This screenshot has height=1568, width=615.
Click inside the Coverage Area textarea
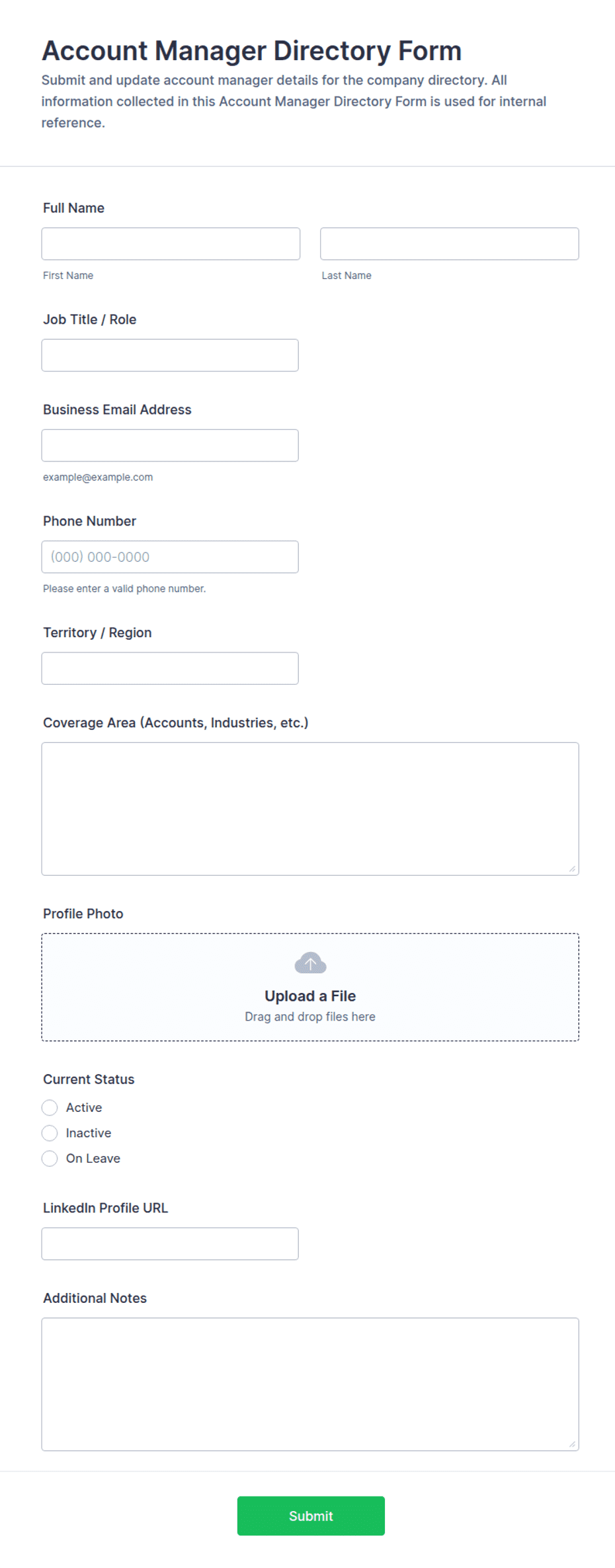point(310,809)
